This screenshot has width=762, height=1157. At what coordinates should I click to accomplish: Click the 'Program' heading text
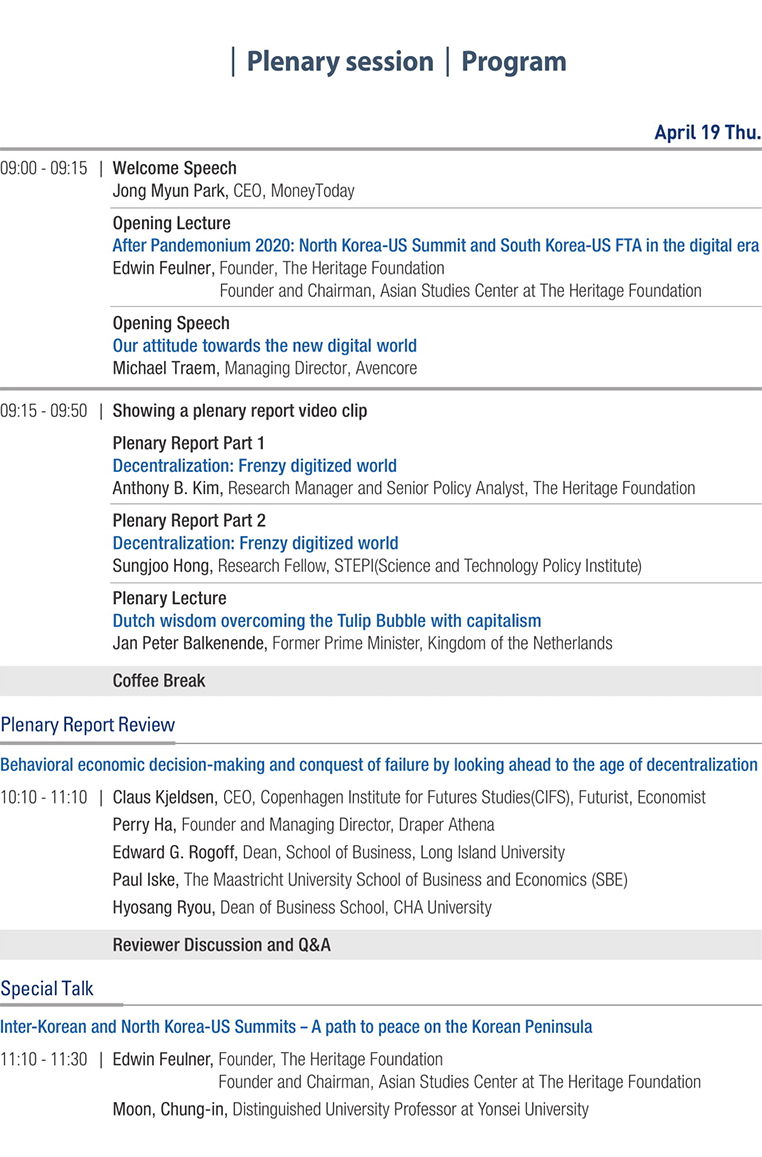(514, 62)
